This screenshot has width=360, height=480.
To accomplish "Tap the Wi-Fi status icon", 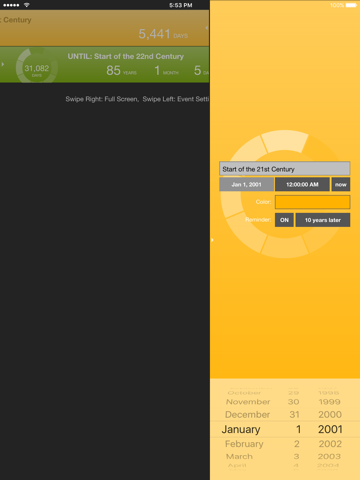I will (x=27, y=5).
